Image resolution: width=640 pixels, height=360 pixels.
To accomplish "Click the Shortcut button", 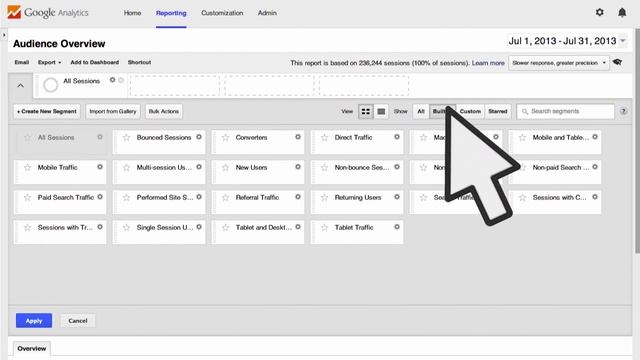I will click(x=139, y=62).
